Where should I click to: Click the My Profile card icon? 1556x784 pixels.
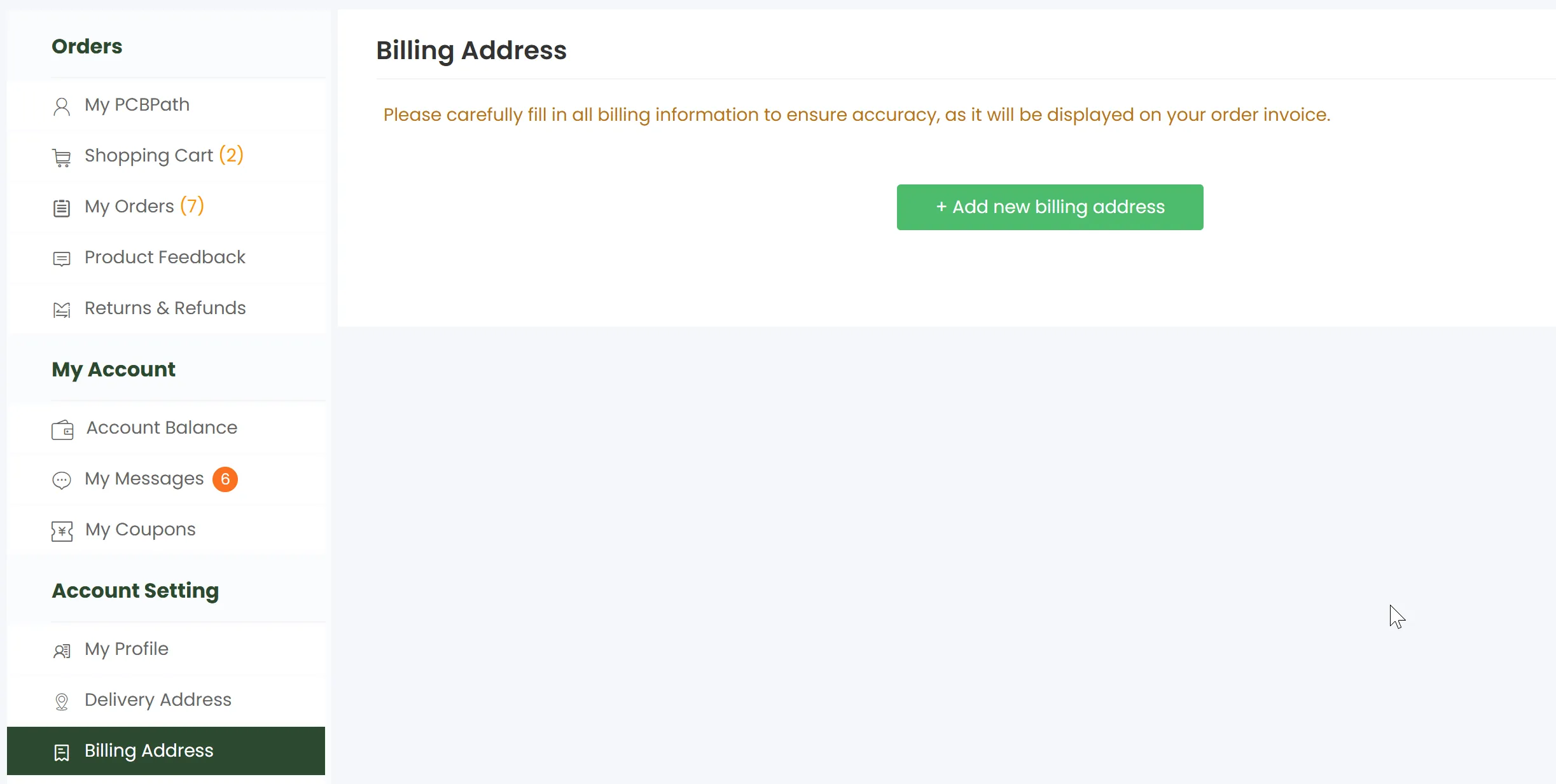click(62, 650)
